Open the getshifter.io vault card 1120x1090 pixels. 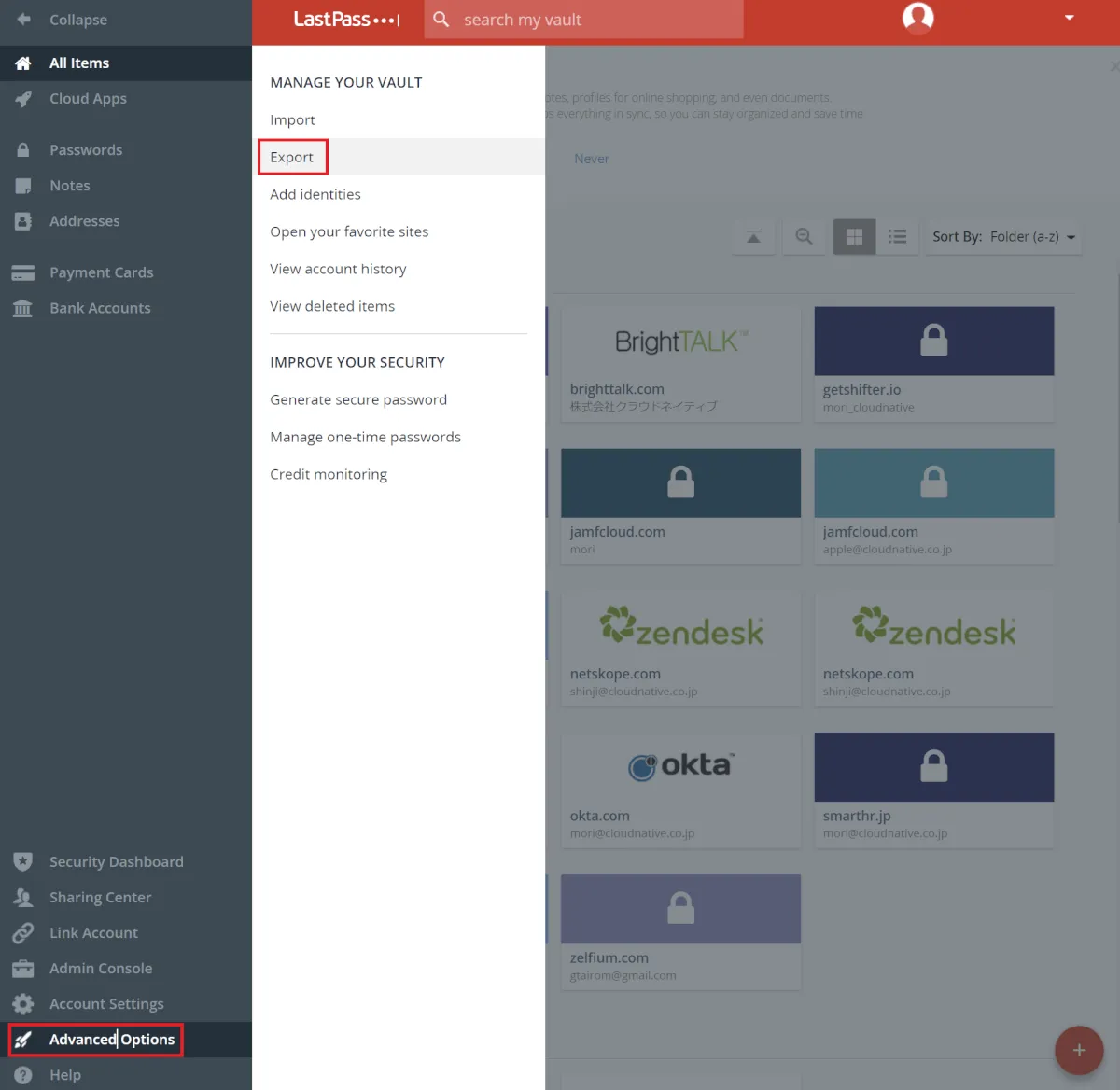coord(934,364)
